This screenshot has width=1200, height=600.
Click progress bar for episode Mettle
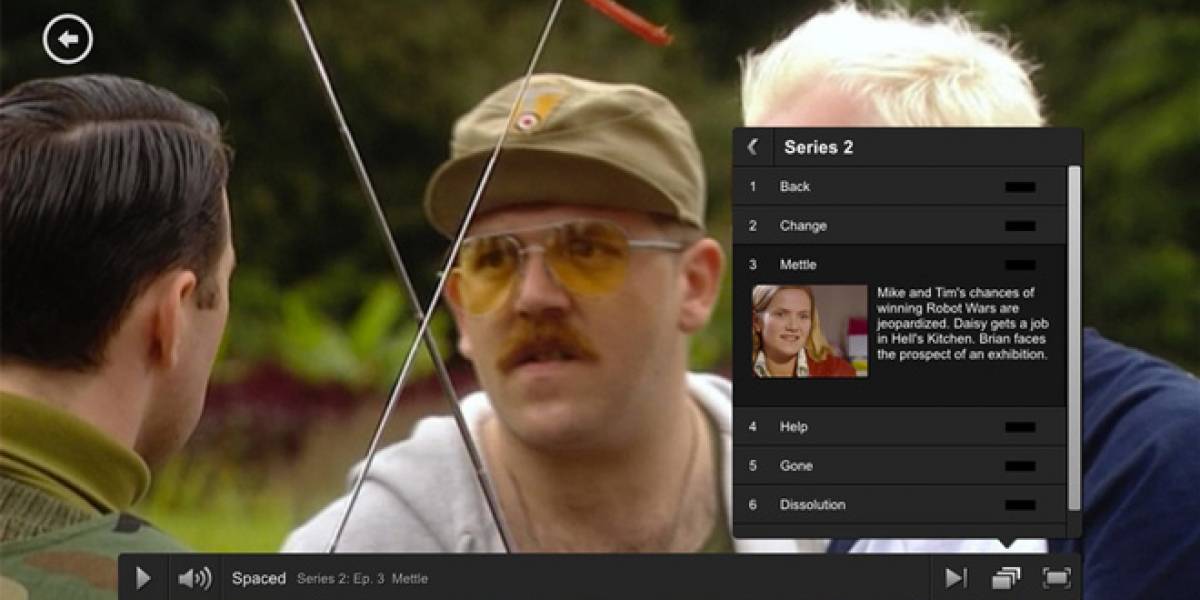[x=1020, y=265]
